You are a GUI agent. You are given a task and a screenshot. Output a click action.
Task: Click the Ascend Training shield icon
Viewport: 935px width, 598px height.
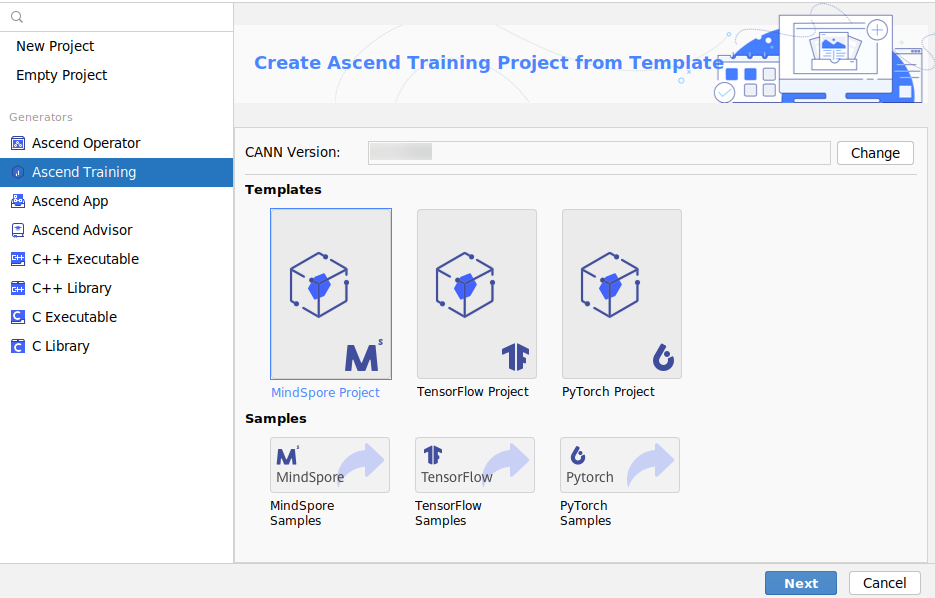[x=18, y=172]
